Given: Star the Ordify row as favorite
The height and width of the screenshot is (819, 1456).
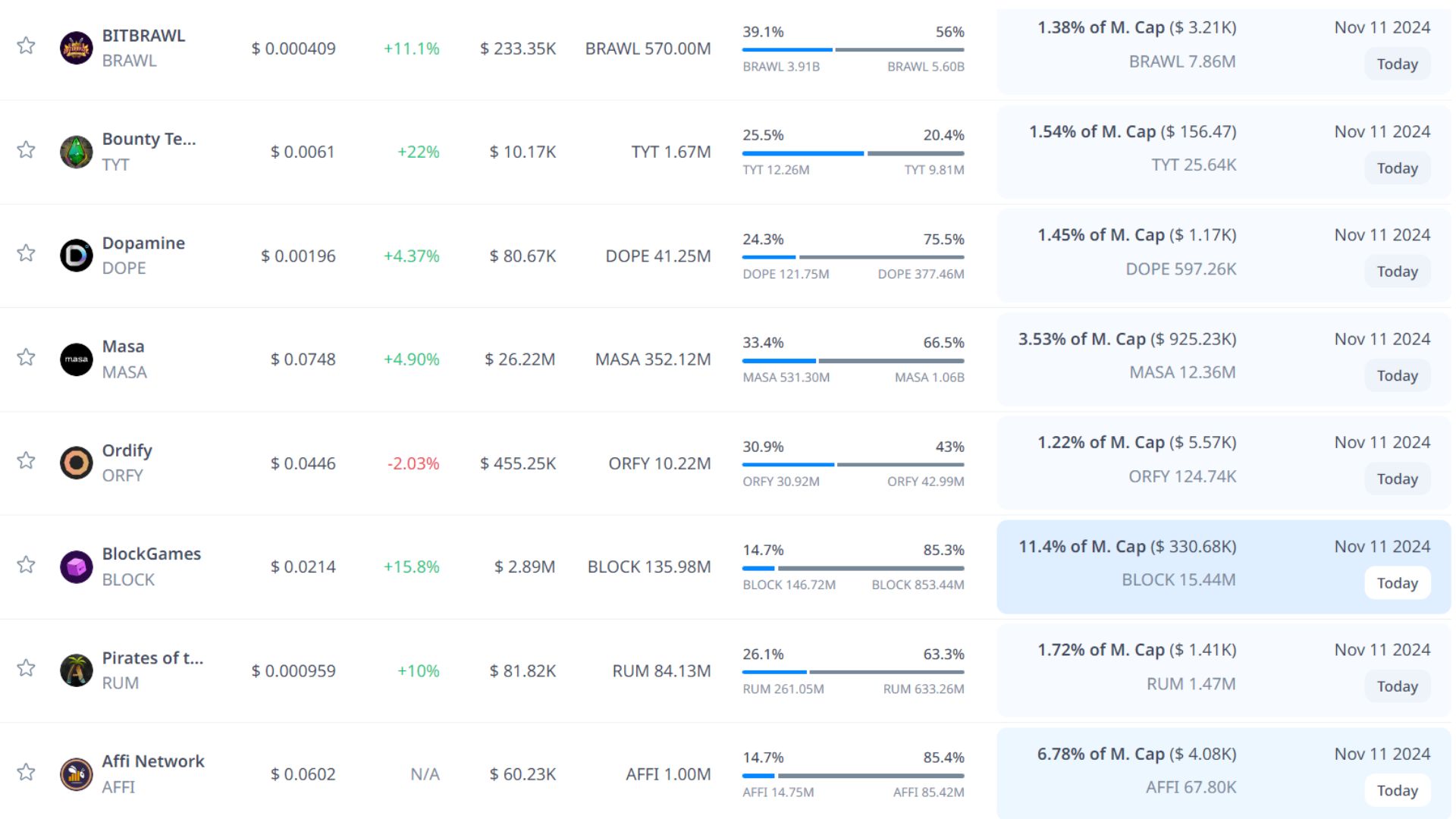Looking at the screenshot, I should tap(27, 460).
